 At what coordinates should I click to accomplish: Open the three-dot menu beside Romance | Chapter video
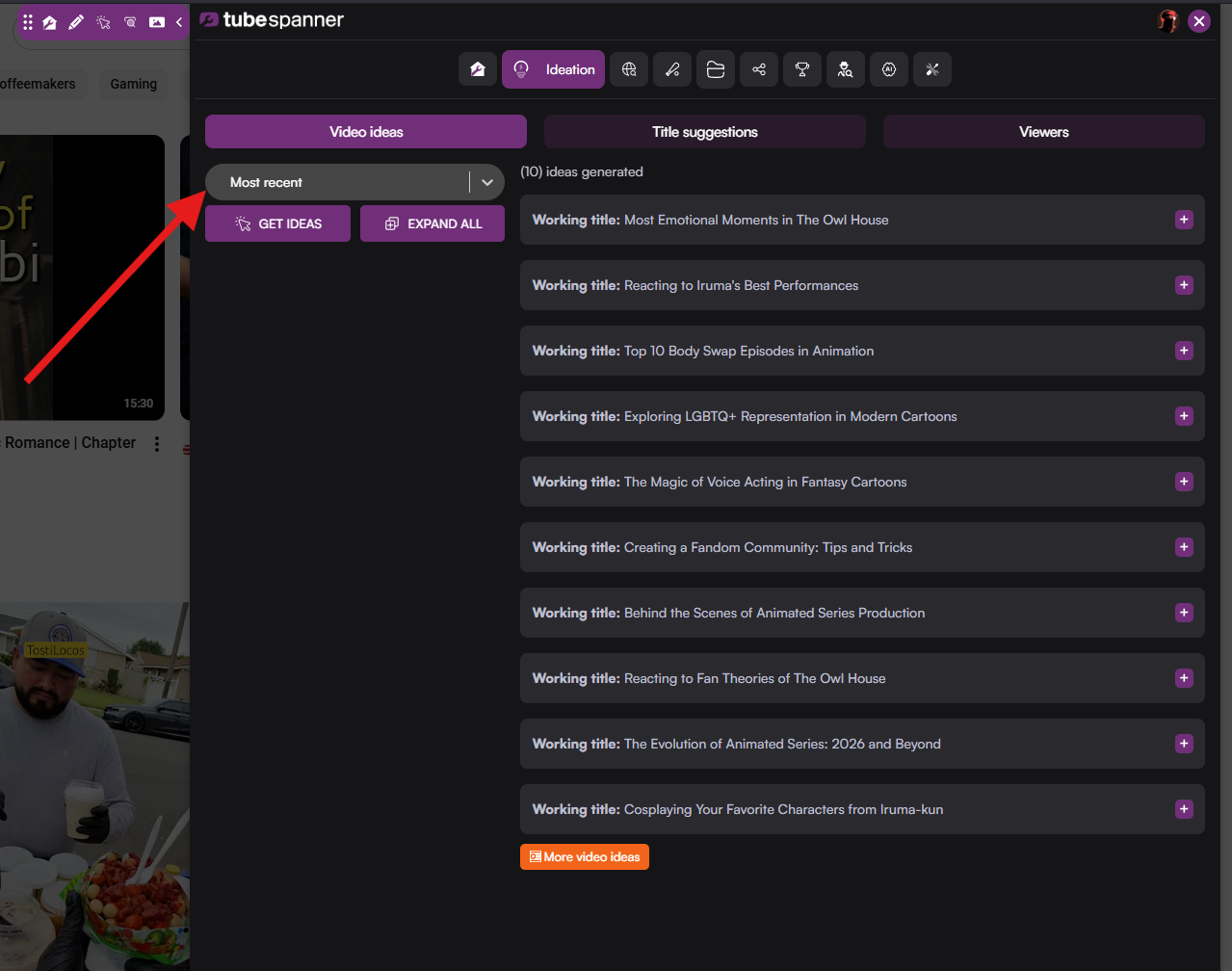coord(157,444)
